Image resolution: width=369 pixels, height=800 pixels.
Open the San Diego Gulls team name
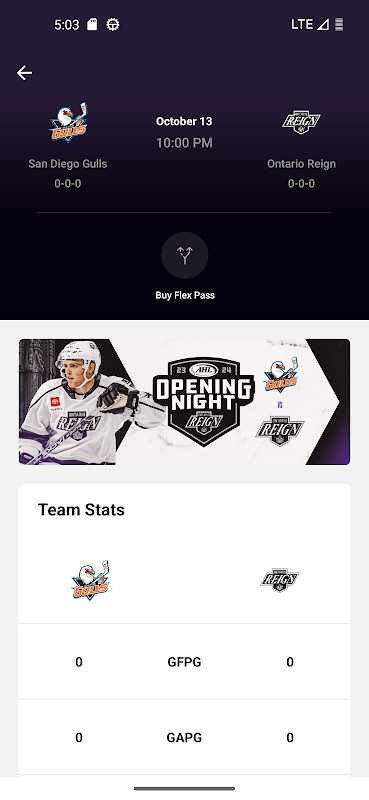coord(68,164)
